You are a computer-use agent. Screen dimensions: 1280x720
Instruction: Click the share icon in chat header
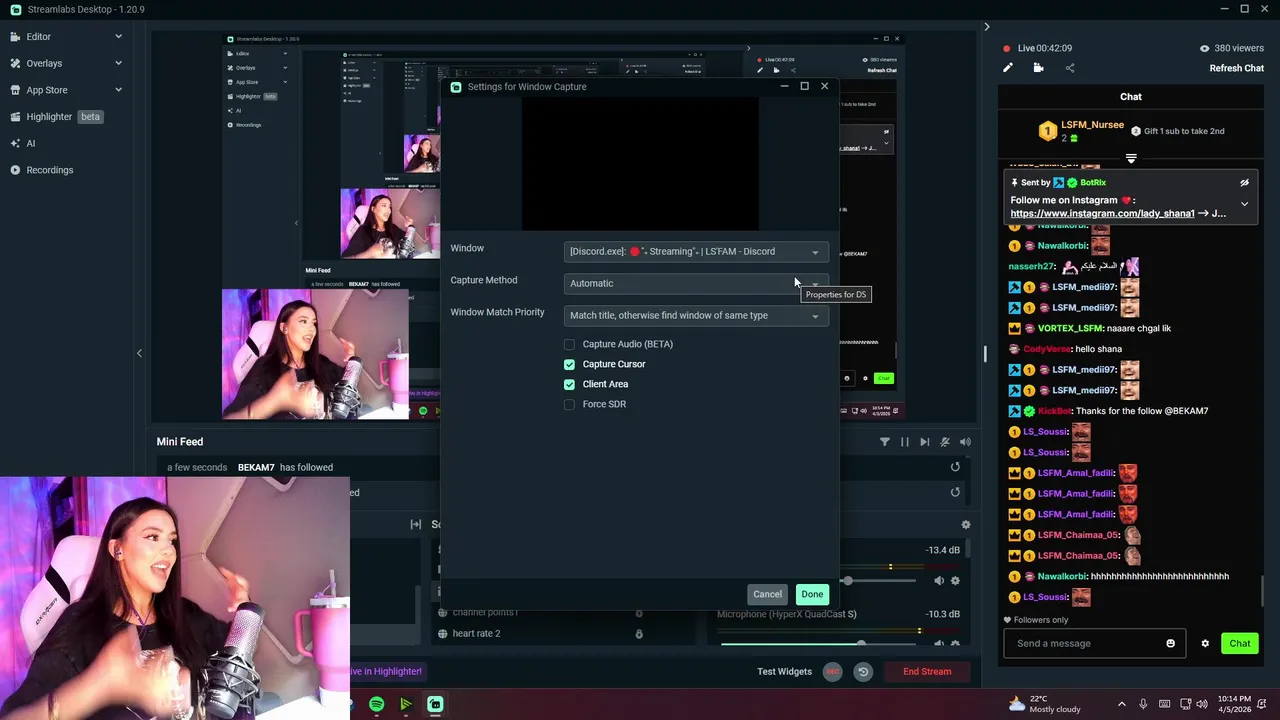click(1070, 68)
